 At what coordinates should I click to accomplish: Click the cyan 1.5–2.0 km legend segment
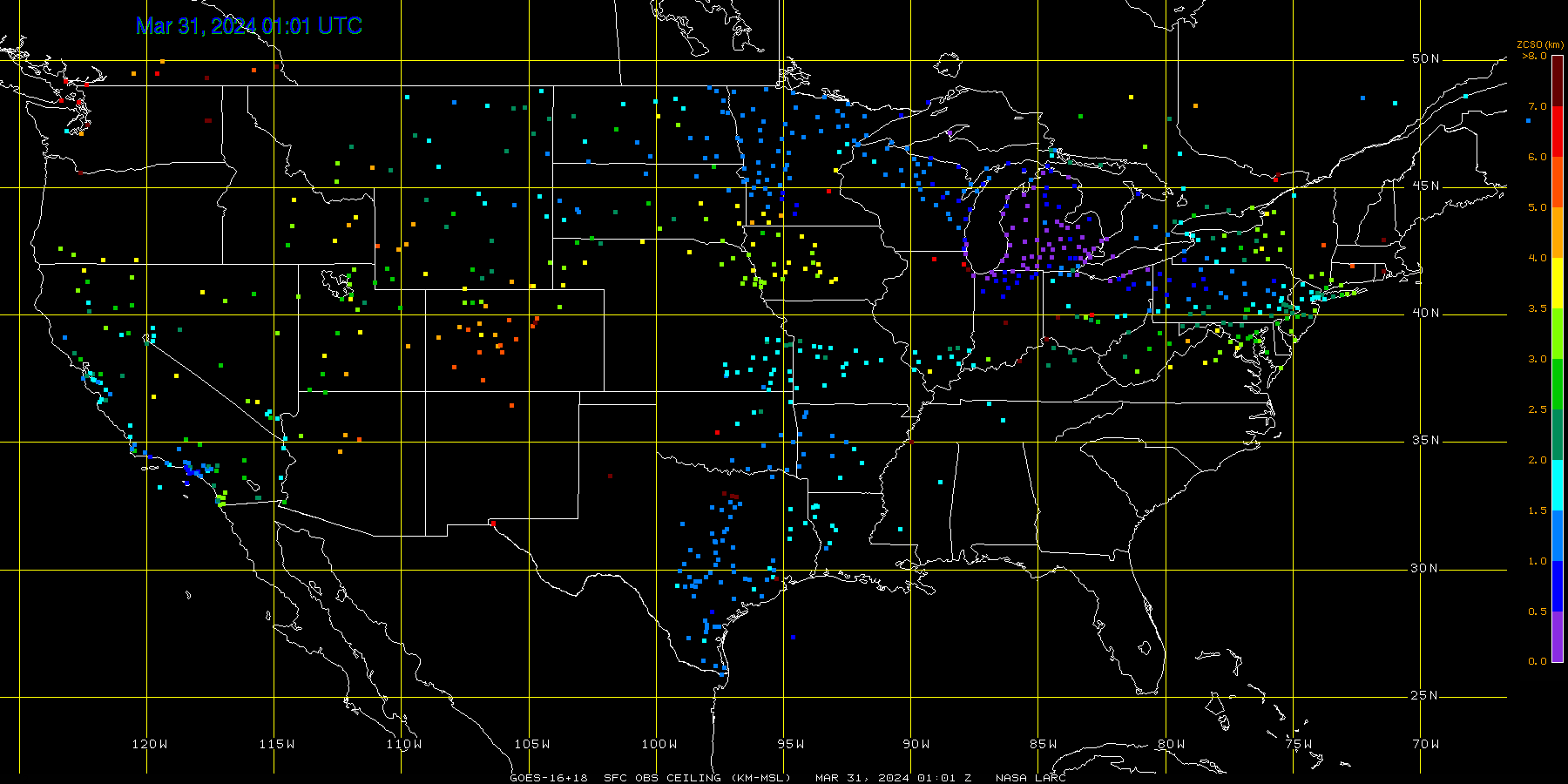[x=1558, y=485]
